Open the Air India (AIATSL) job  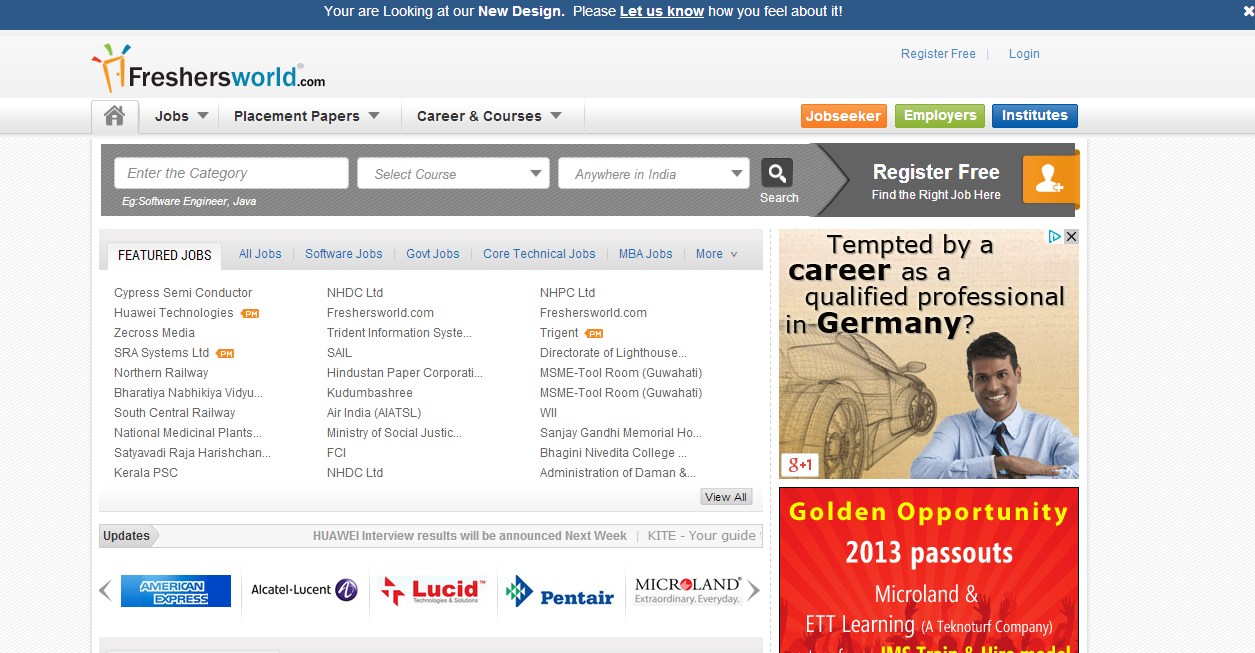point(374,413)
